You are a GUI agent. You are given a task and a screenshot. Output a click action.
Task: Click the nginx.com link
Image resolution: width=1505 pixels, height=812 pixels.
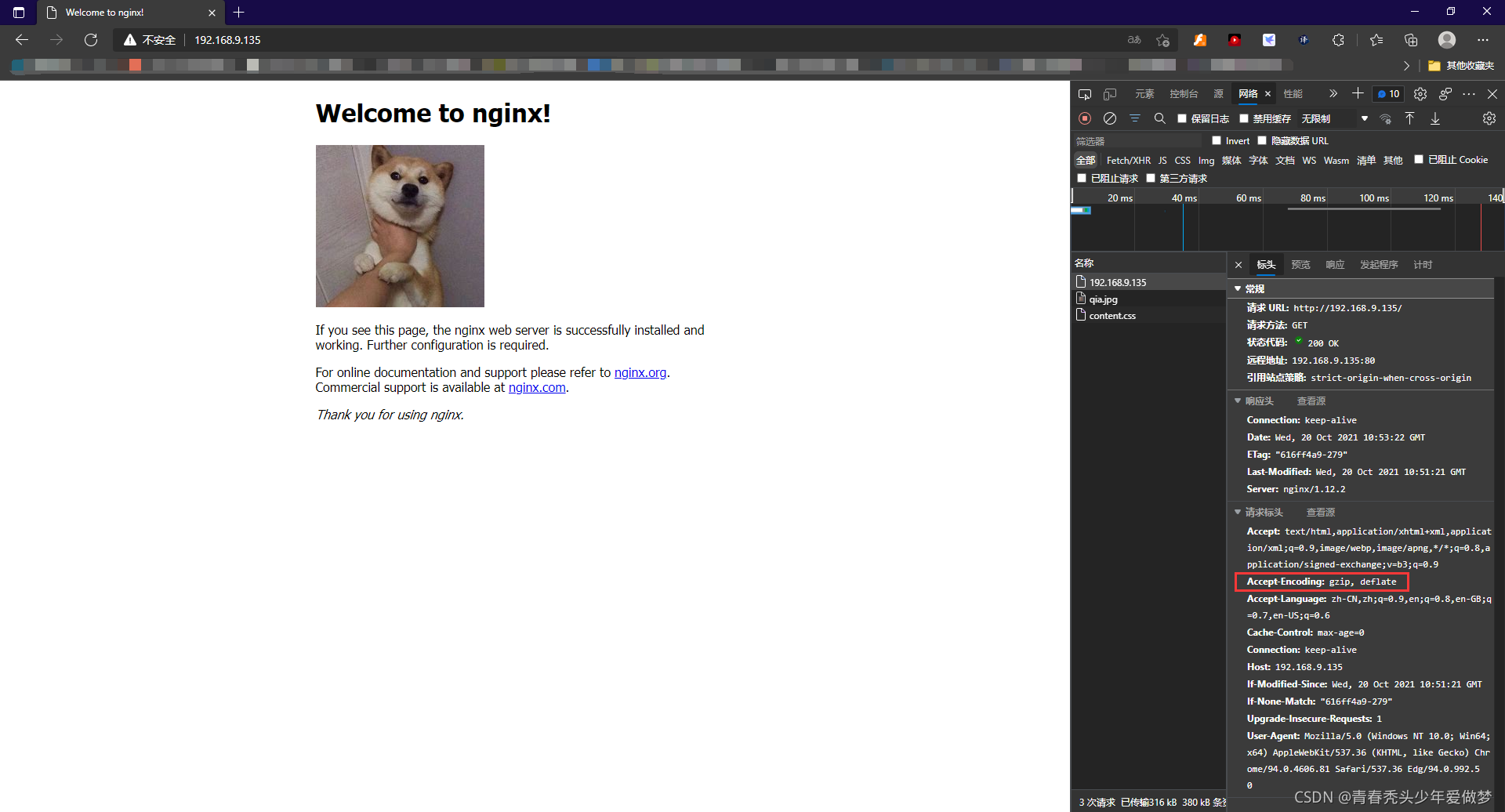(537, 387)
